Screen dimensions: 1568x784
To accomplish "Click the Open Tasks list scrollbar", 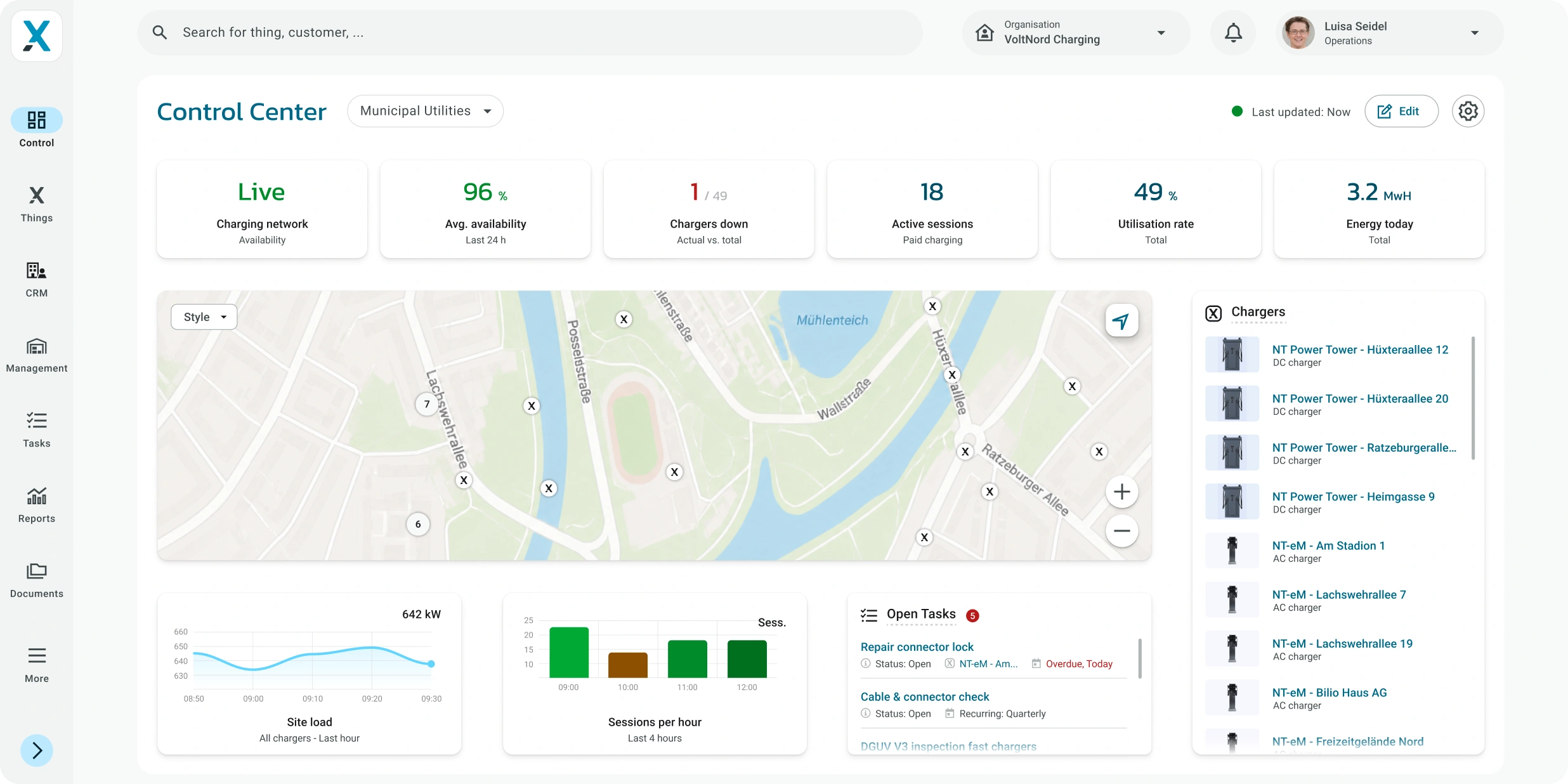I will (1140, 658).
